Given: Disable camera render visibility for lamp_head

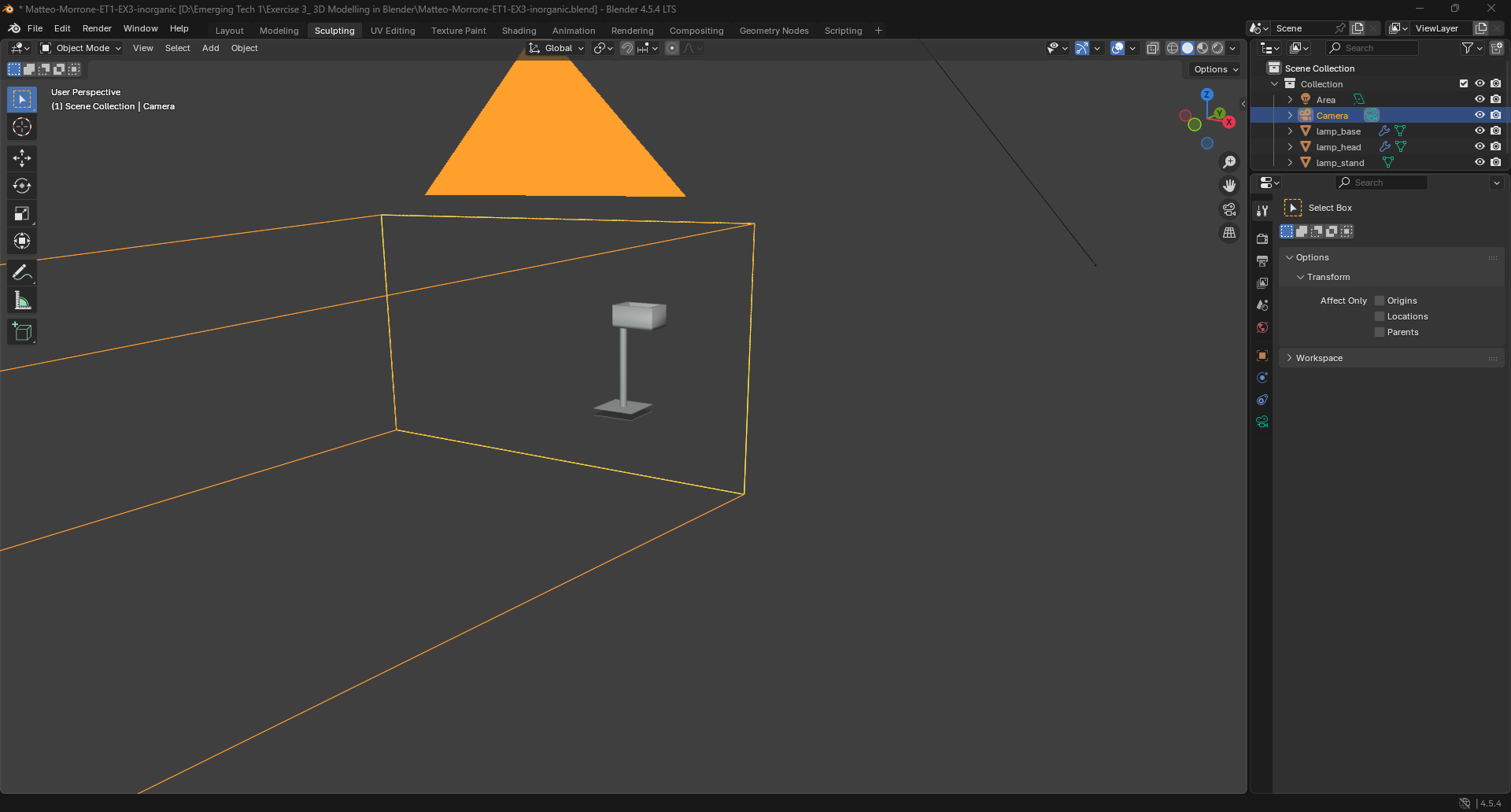Looking at the screenshot, I should [1496, 146].
